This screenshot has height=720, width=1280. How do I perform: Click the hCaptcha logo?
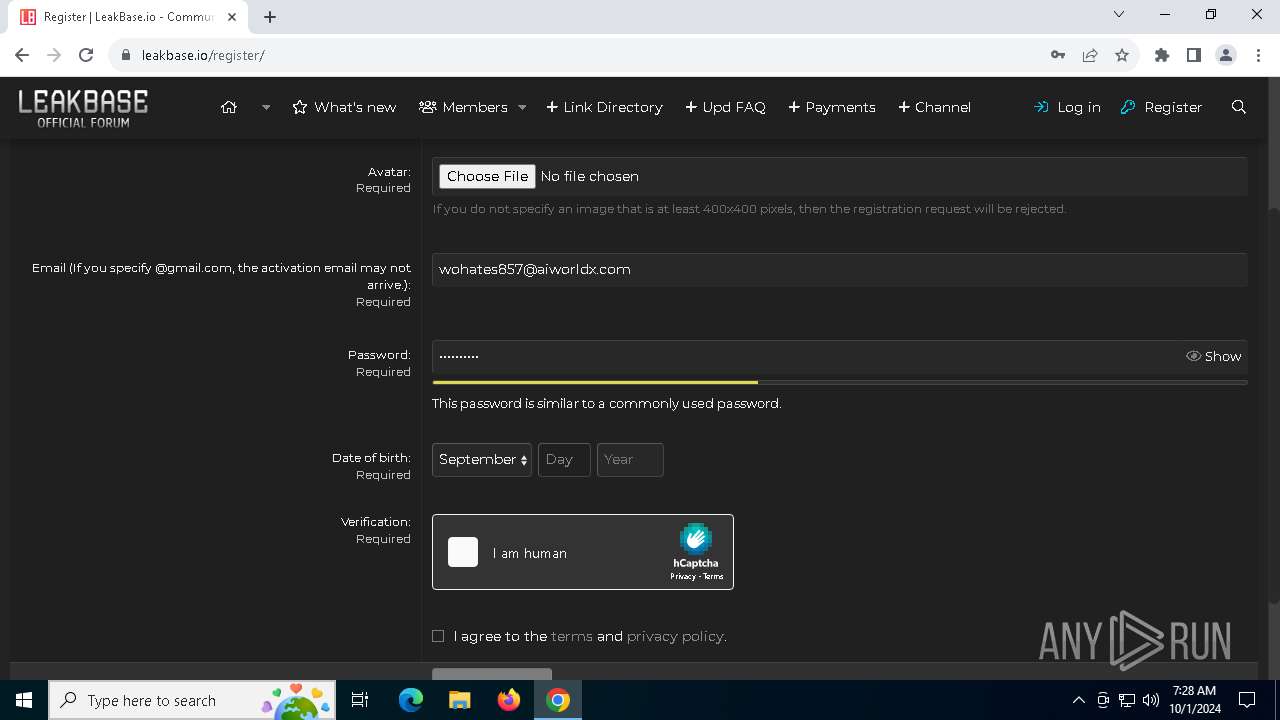point(696,539)
